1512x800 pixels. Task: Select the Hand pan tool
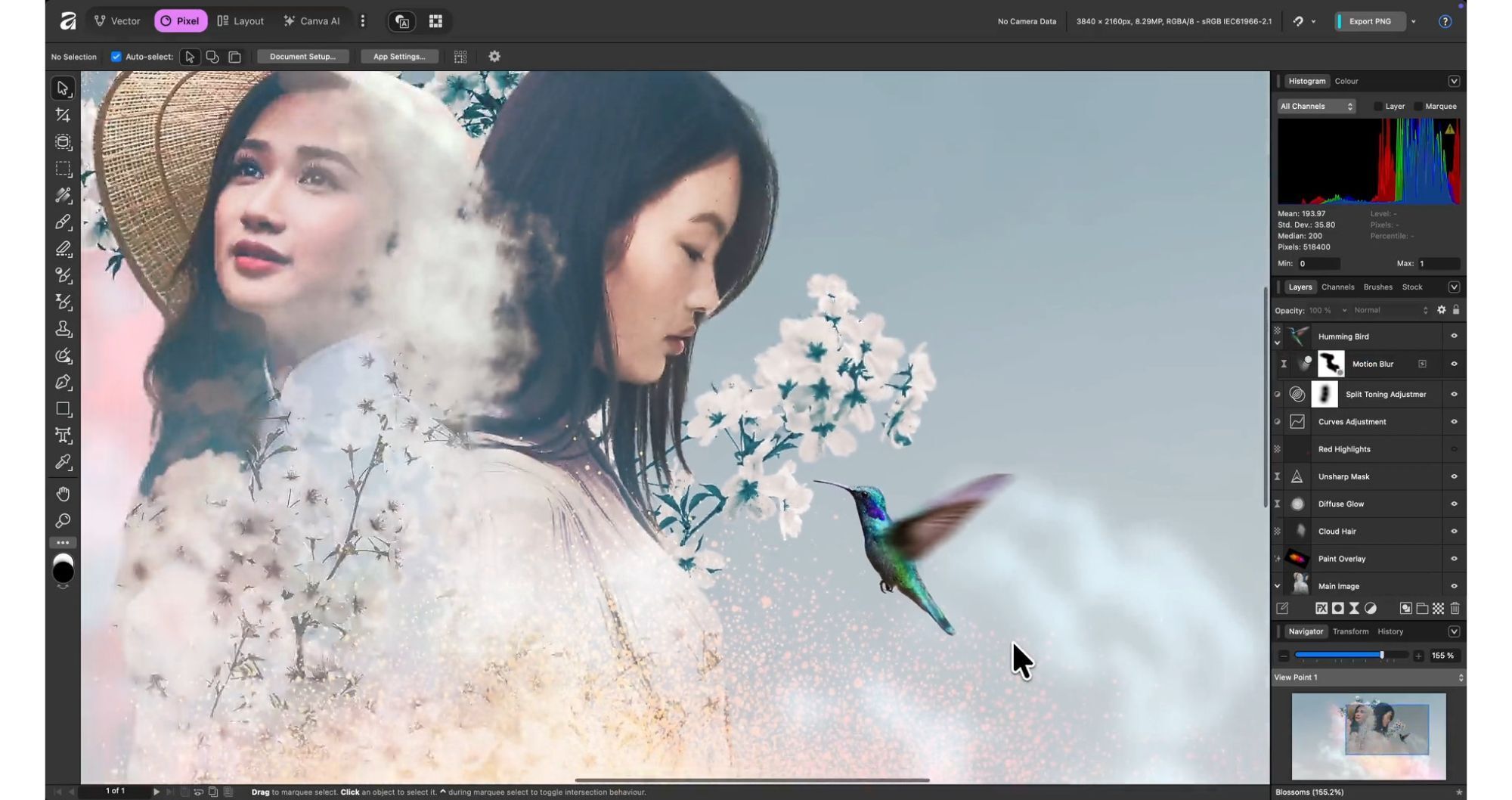(x=63, y=494)
